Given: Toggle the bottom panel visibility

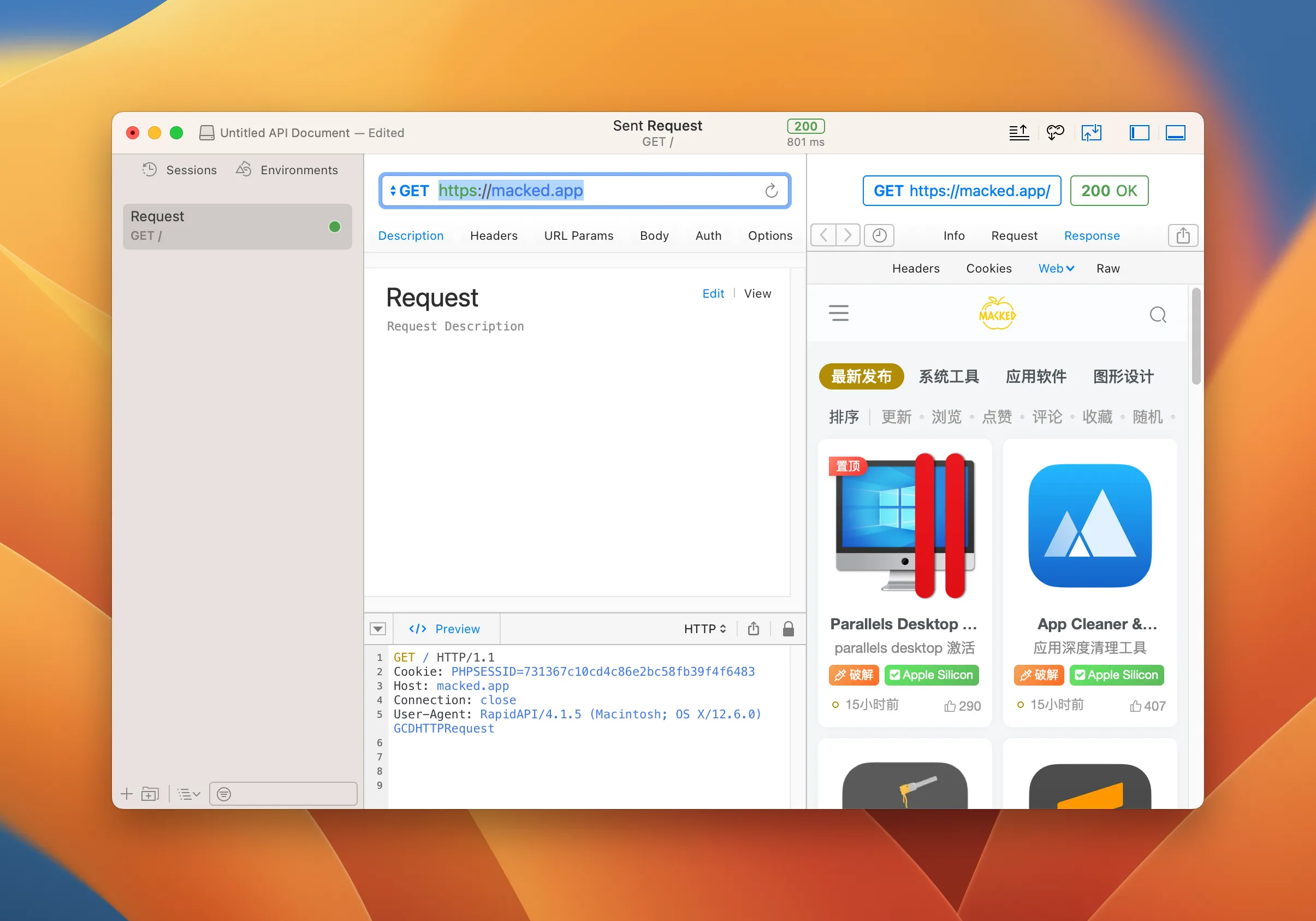Looking at the screenshot, I should (x=1175, y=133).
